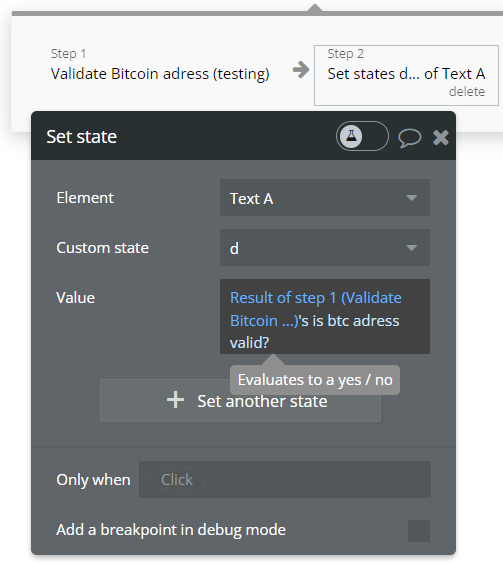Click the flask icon in header
Viewport: 503px width, 563px height.
tap(351, 136)
